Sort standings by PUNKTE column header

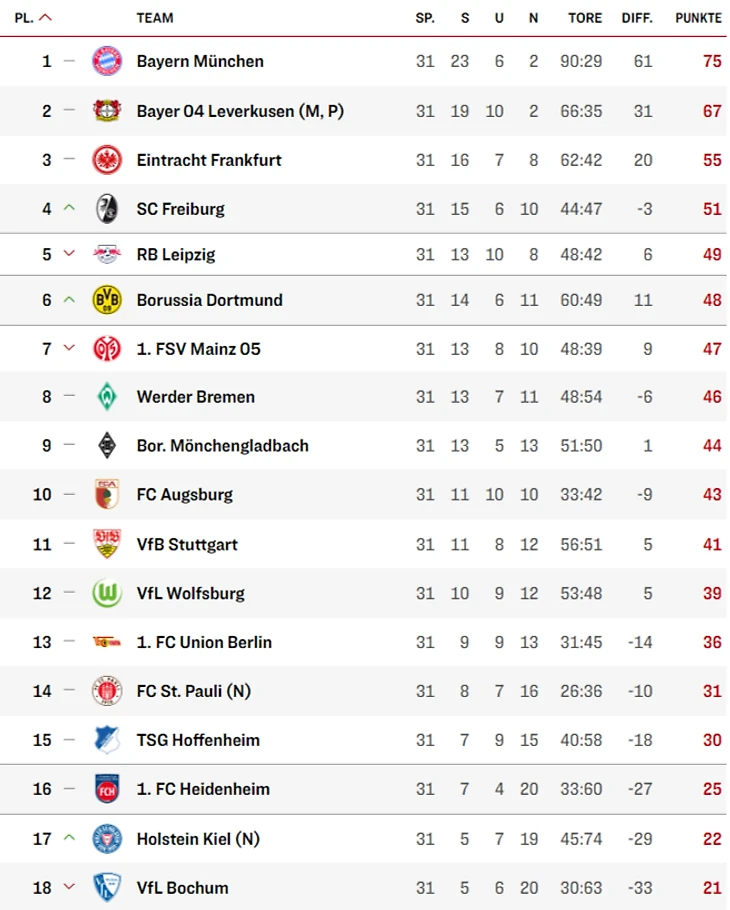(x=698, y=18)
